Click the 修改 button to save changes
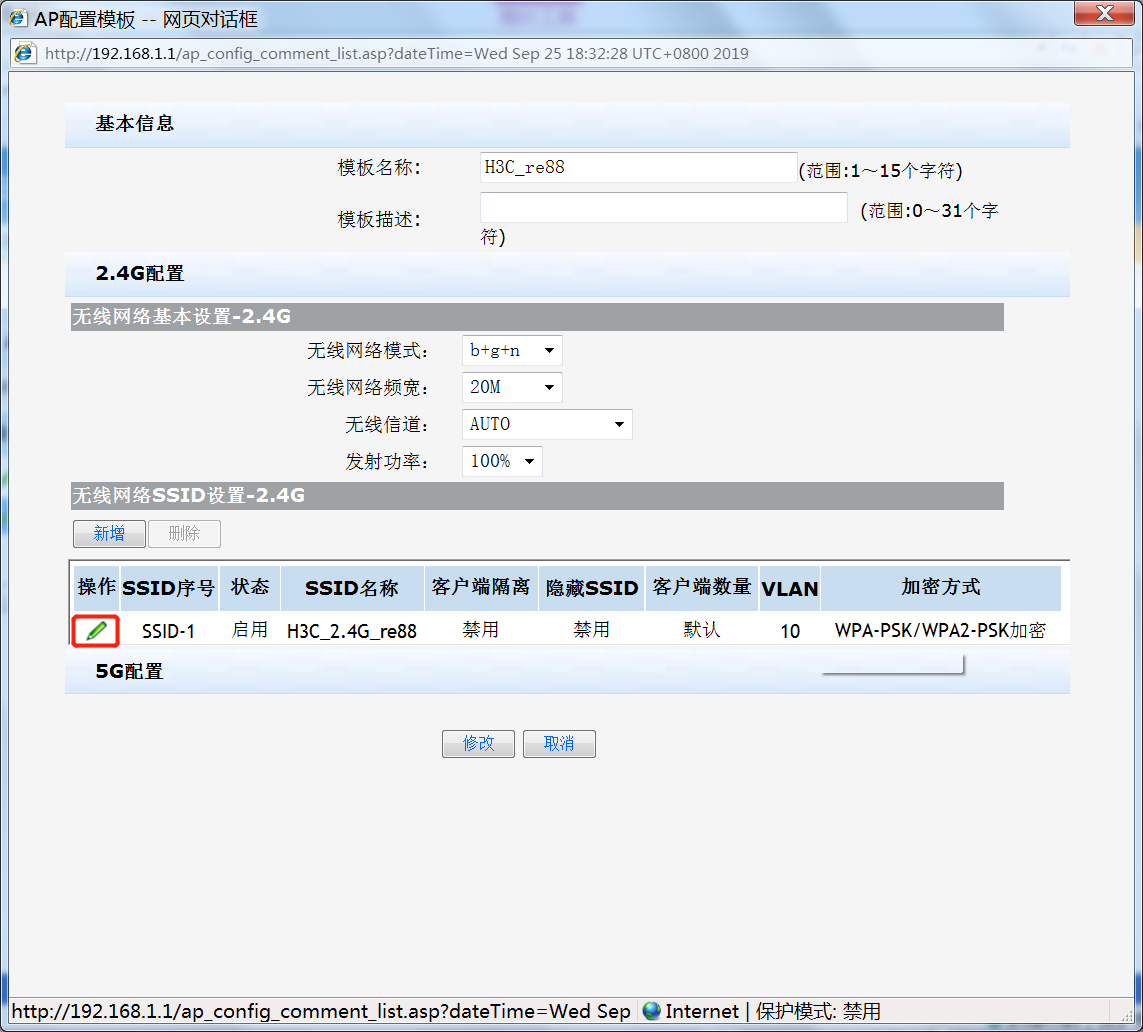1143x1032 pixels. [478, 743]
